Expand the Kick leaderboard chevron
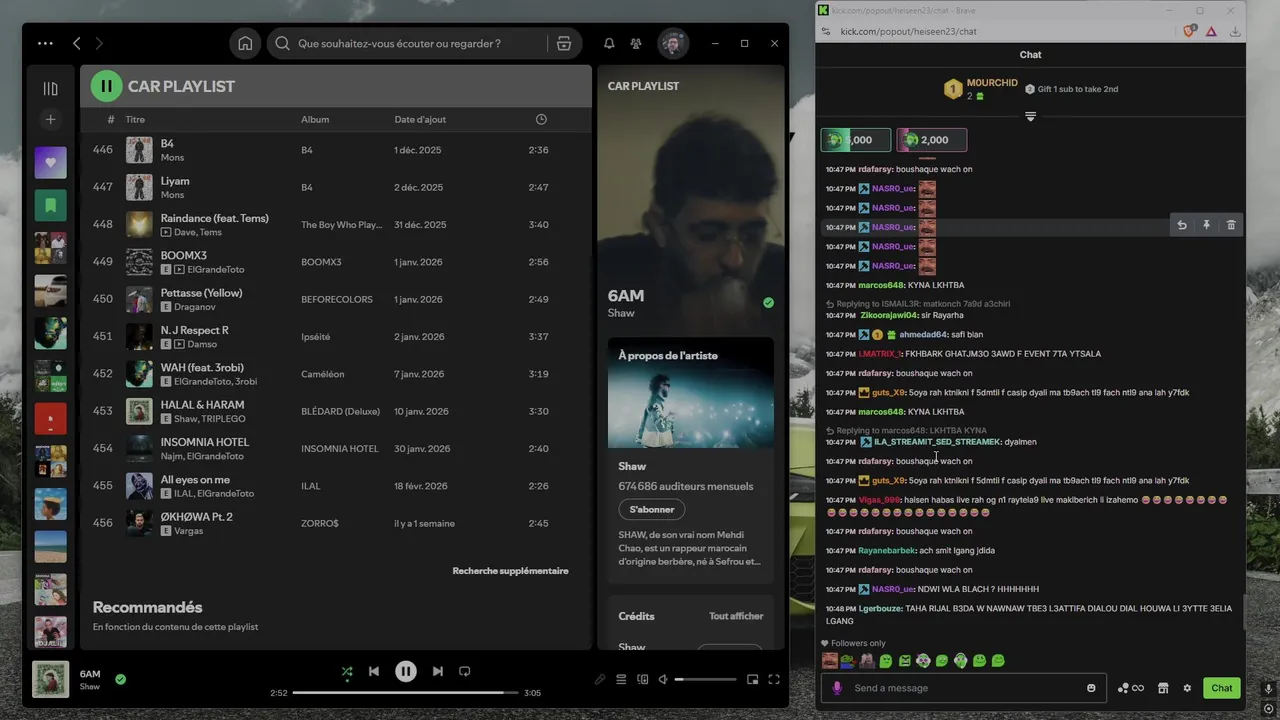The image size is (1280, 720). coord(1030,117)
